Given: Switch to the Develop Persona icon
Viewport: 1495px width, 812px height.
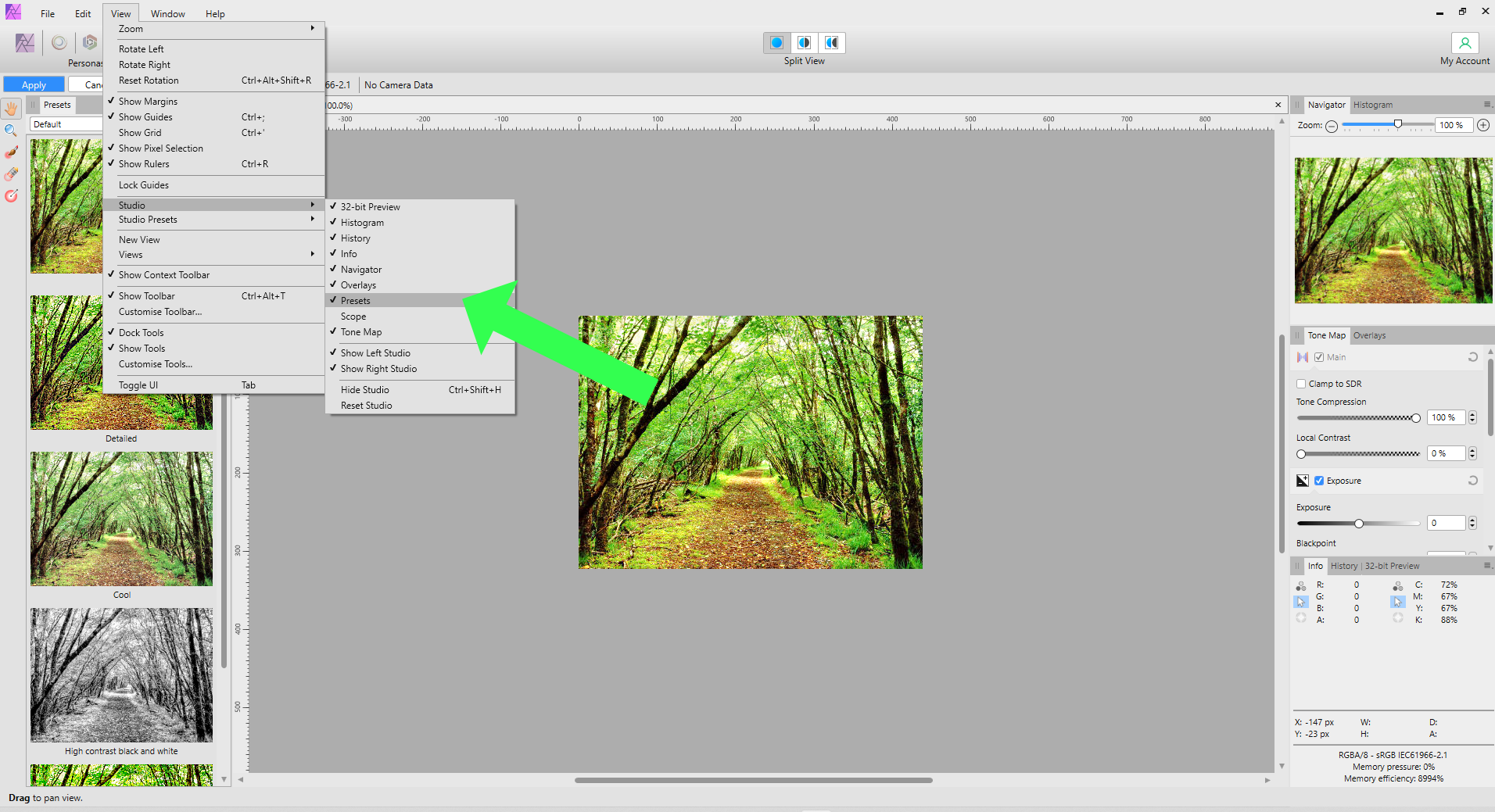Looking at the screenshot, I should [x=90, y=42].
